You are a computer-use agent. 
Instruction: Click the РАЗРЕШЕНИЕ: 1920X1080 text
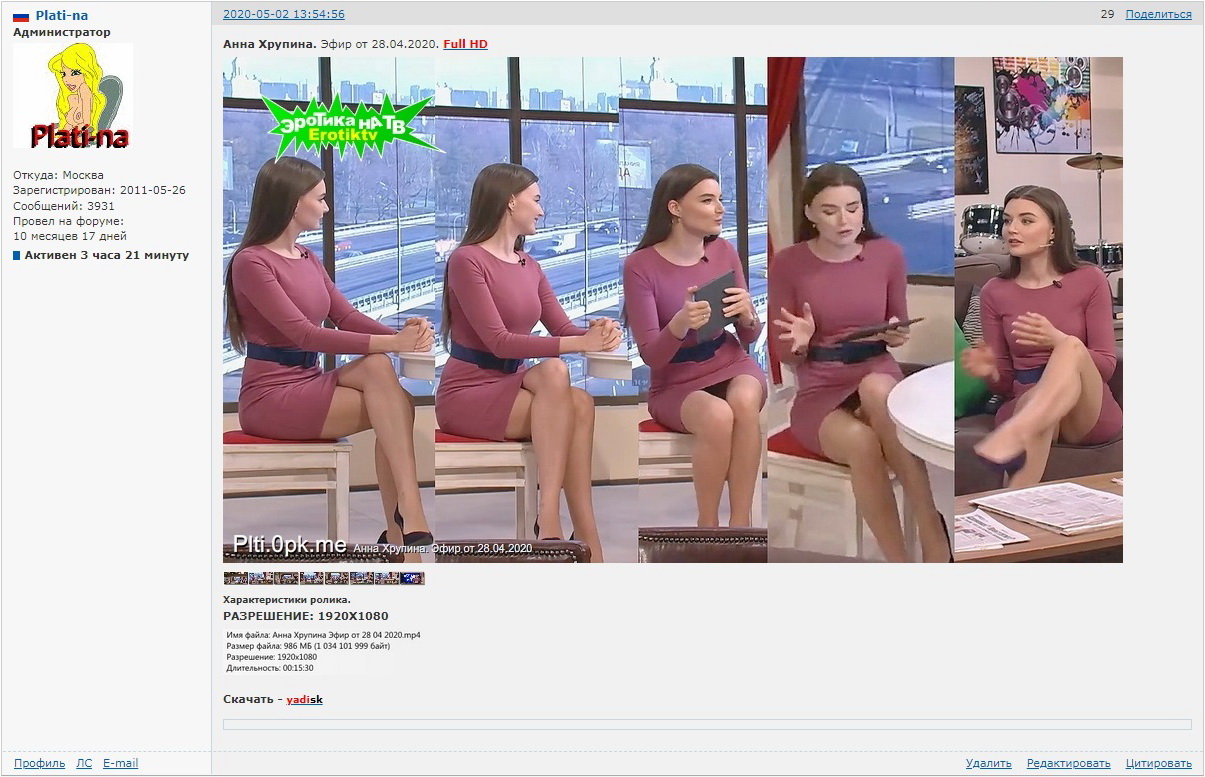[306, 616]
